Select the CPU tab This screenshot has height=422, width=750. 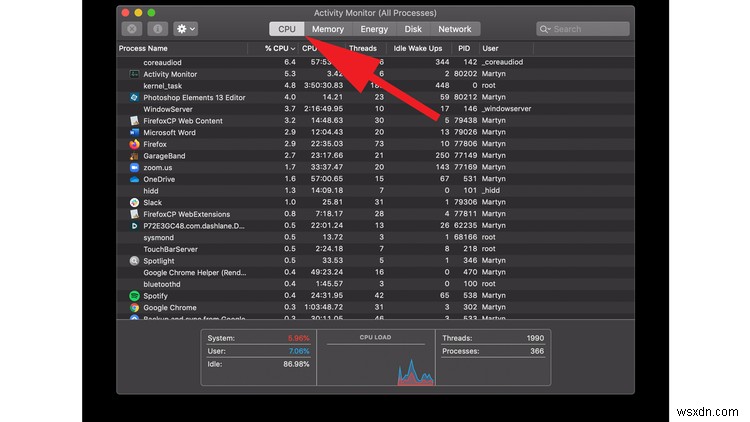coord(287,29)
